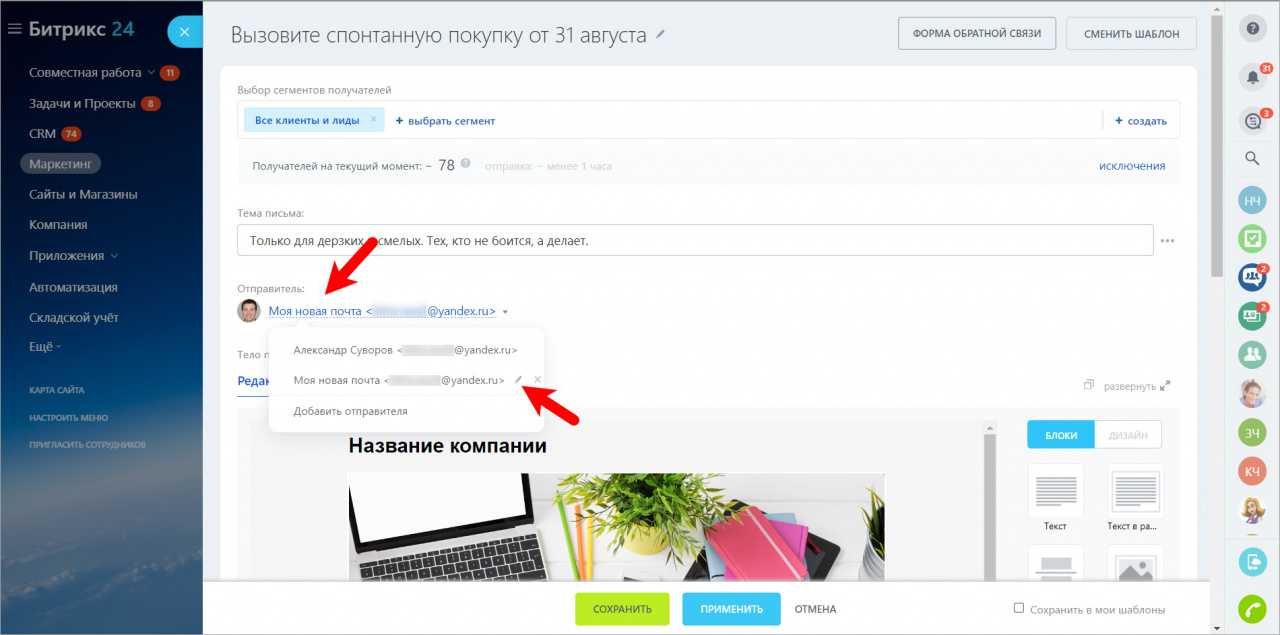This screenshot has width=1280, height=635.
Task: Check 'Сохранить в мои шаблоны' checkbox
Action: point(1019,608)
